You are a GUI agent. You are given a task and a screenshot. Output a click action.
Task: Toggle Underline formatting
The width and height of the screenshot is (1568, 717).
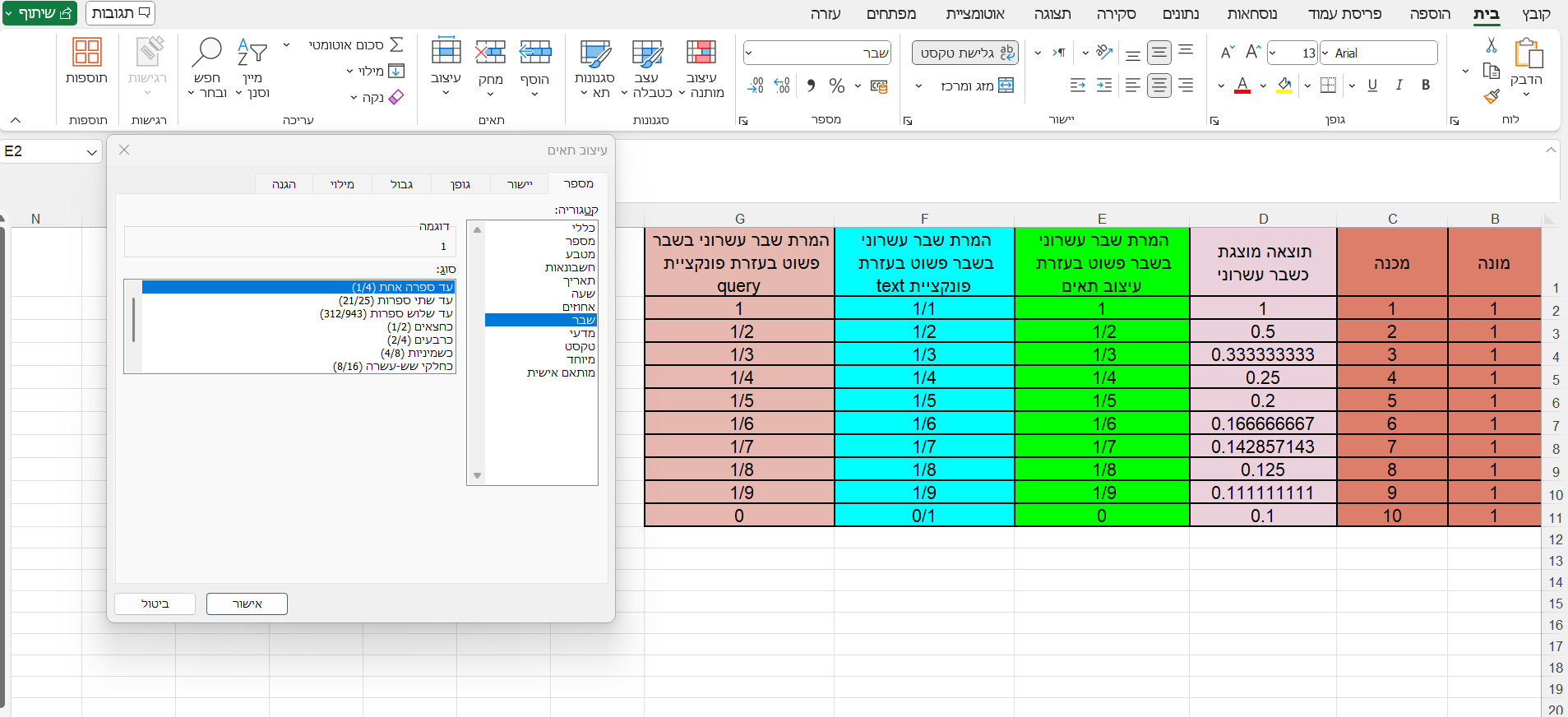(1372, 85)
